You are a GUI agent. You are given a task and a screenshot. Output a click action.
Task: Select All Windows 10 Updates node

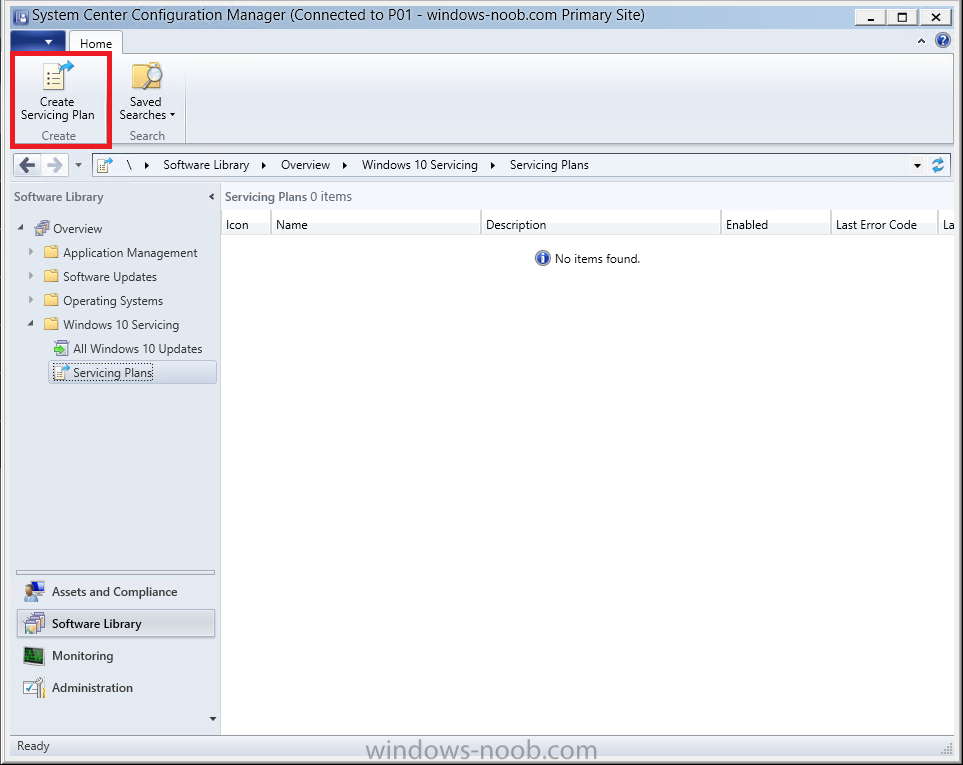(x=137, y=348)
